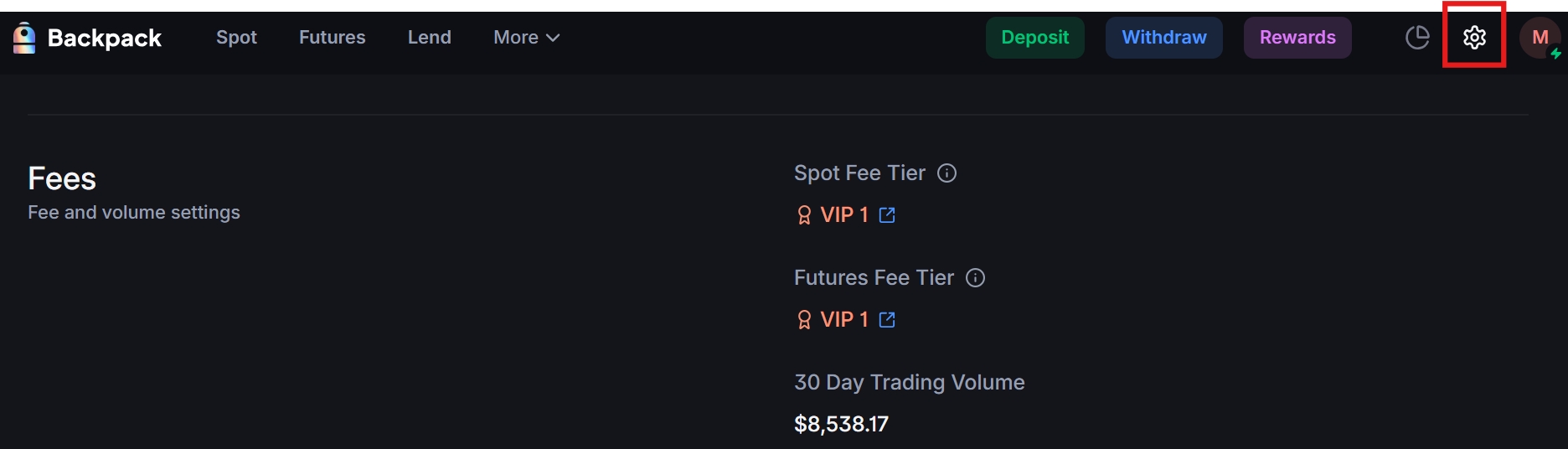This screenshot has width=1568, height=449.
Task: Go to the Spot trading page
Action: click(x=236, y=38)
